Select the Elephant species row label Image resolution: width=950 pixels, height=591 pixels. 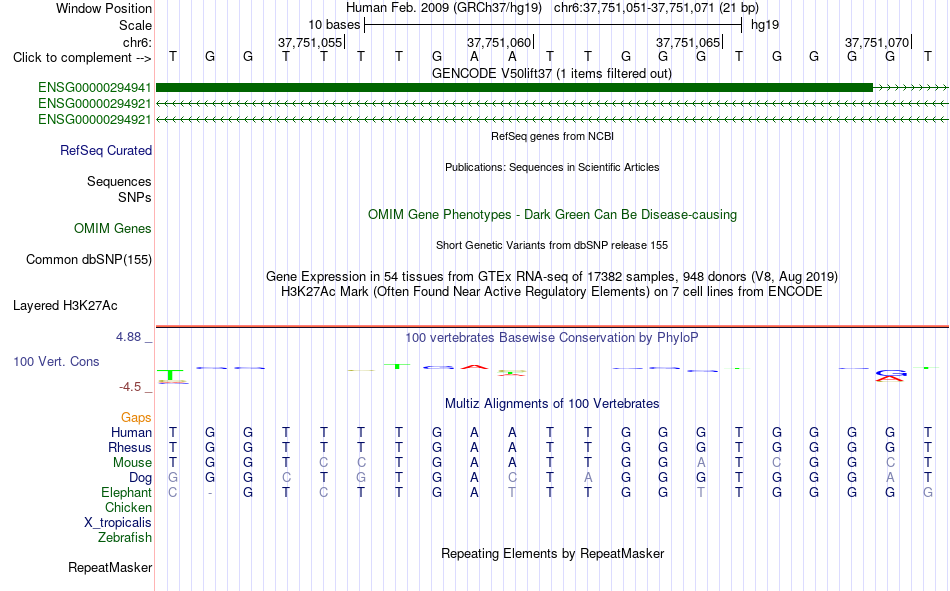tap(126, 492)
